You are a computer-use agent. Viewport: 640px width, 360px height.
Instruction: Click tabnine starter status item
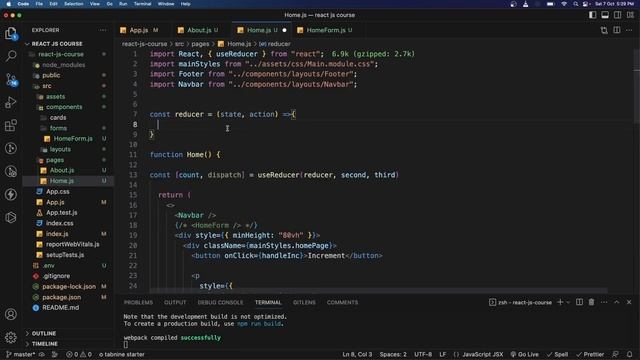[x=122, y=354]
